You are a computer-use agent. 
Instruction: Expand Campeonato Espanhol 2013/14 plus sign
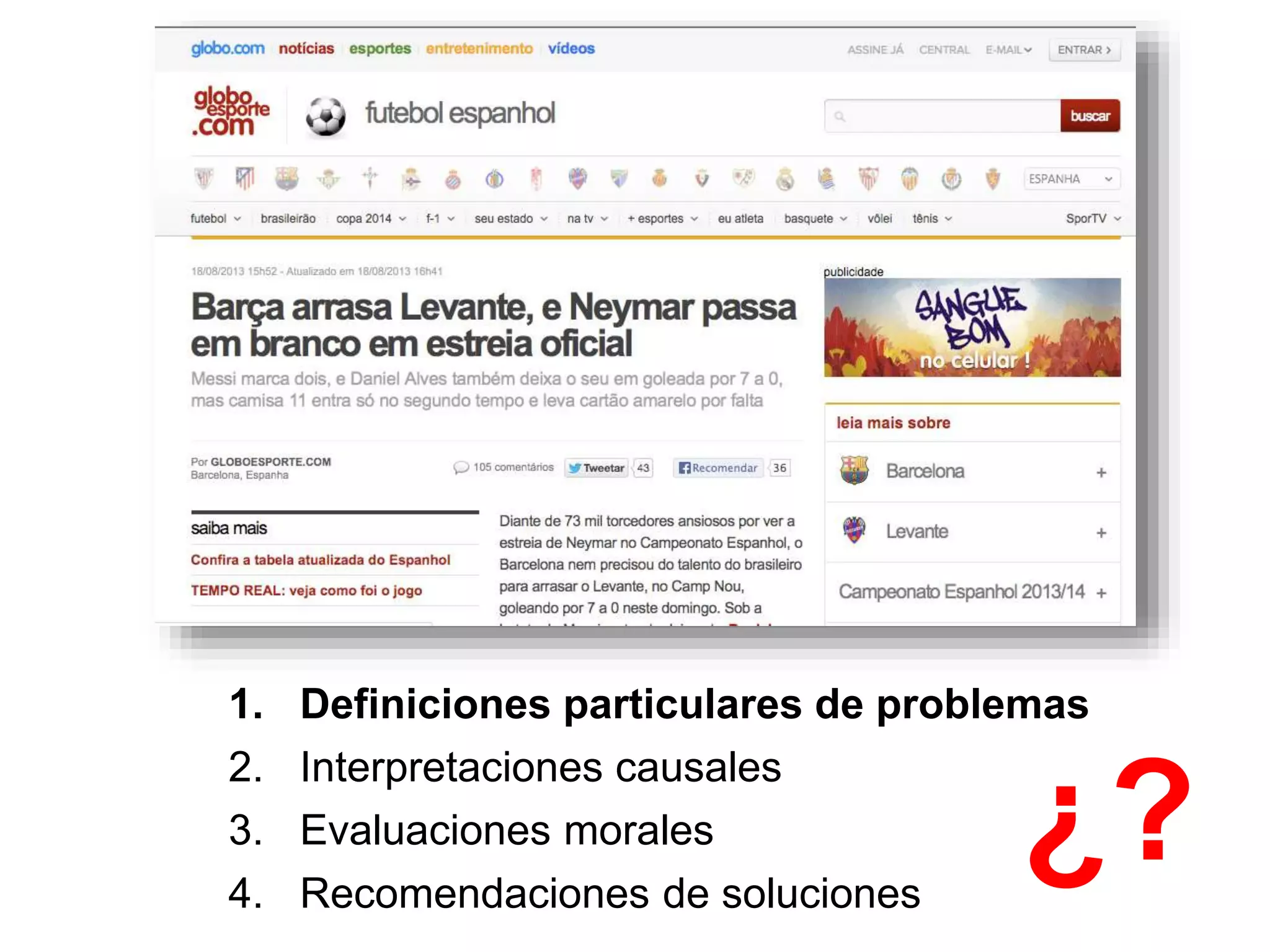(1101, 593)
